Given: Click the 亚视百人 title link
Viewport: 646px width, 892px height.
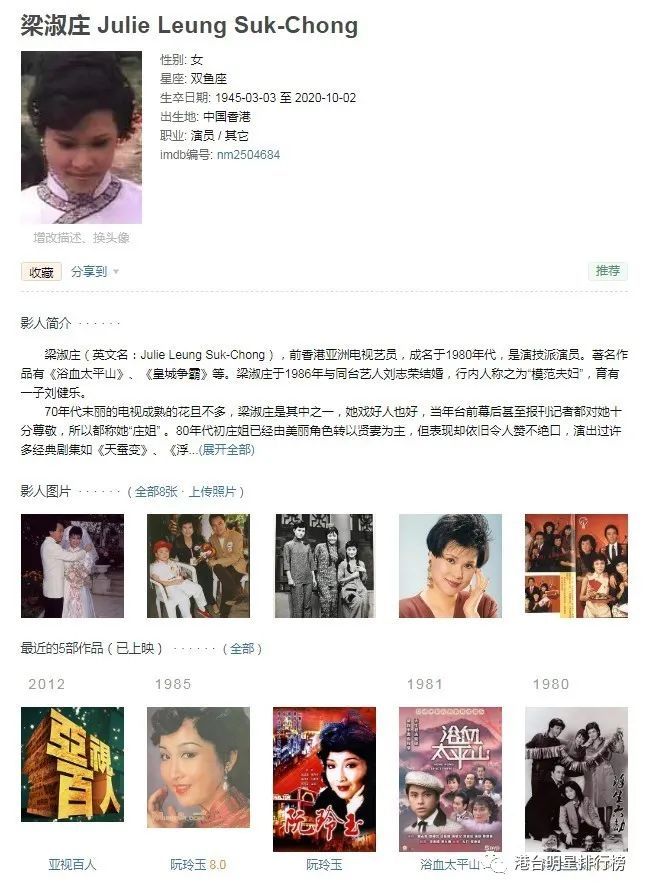Looking at the screenshot, I should coord(72,865).
